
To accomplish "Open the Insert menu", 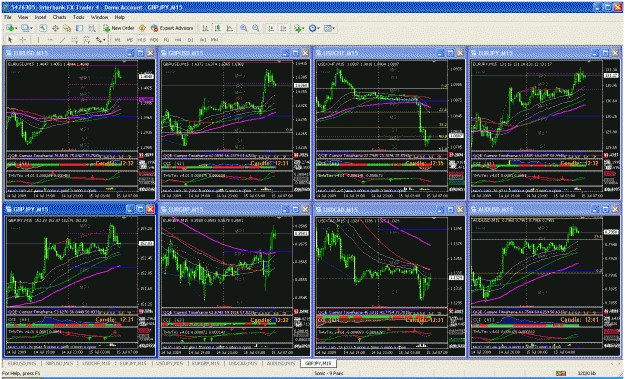I will [x=40, y=18].
